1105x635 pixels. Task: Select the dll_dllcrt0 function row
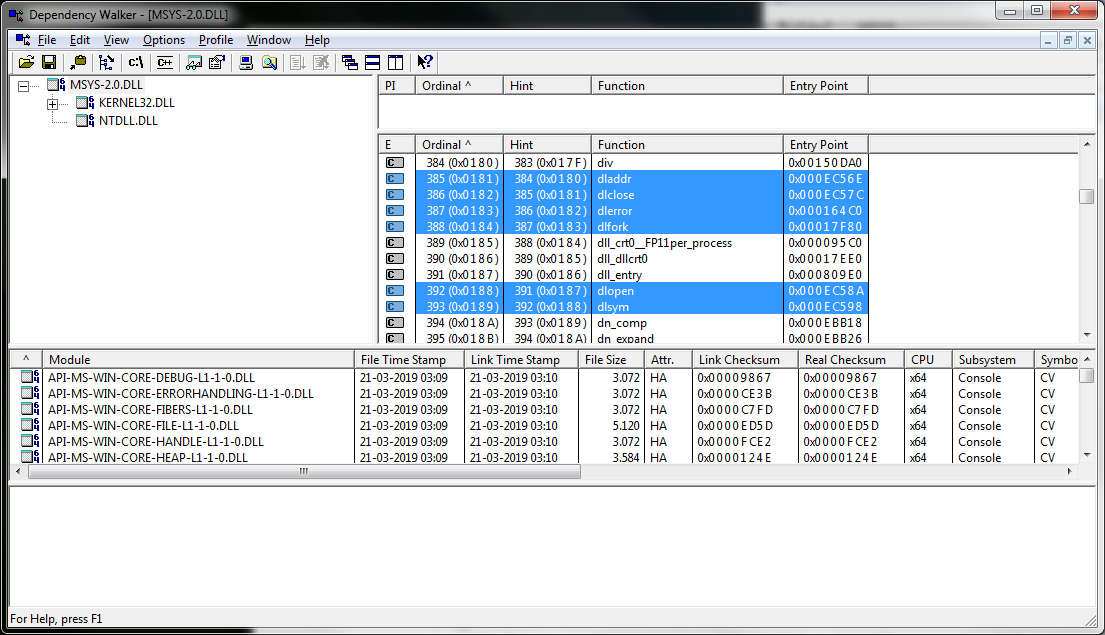click(623, 259)
